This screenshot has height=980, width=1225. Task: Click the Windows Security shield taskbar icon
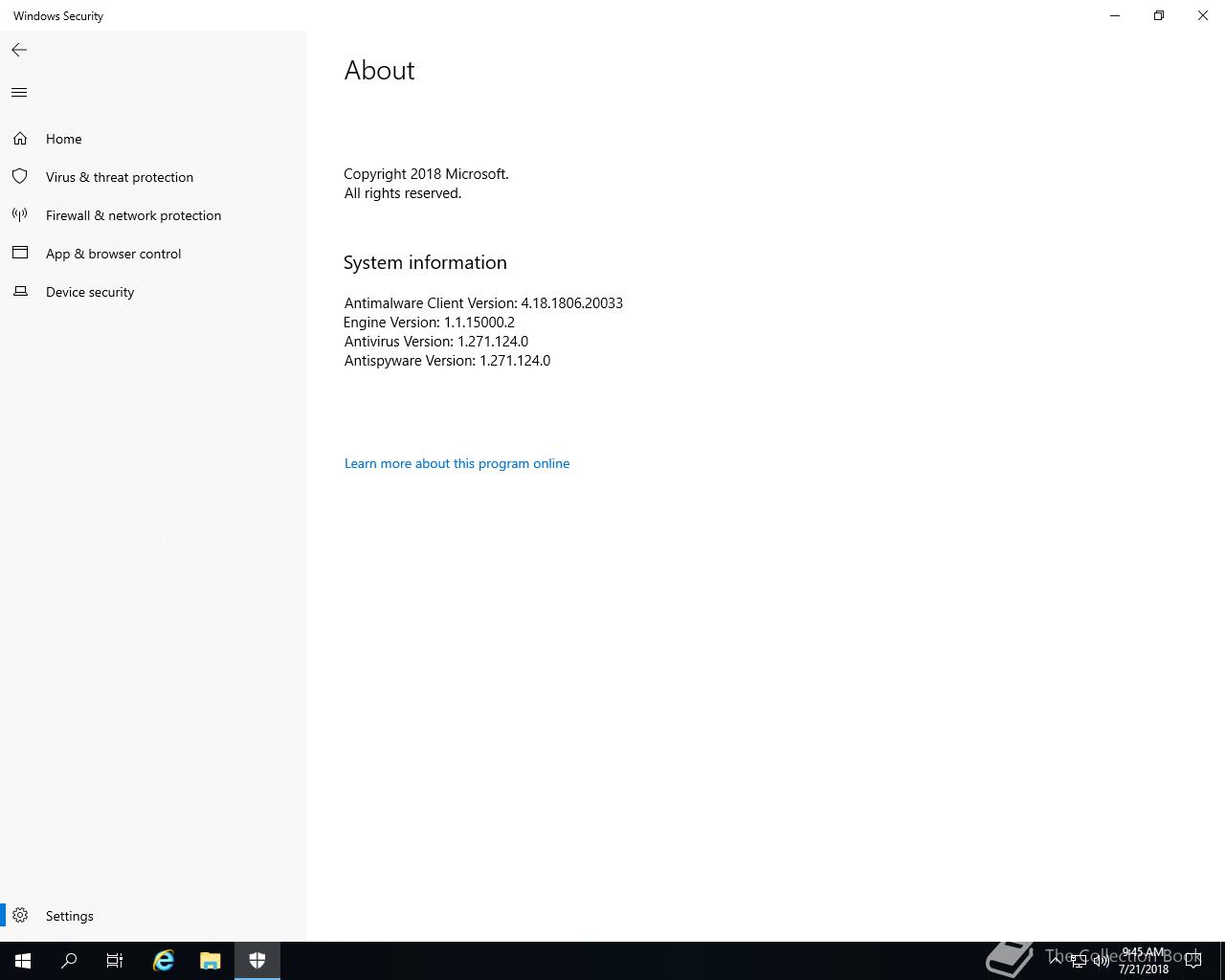[x=257, y=961]
